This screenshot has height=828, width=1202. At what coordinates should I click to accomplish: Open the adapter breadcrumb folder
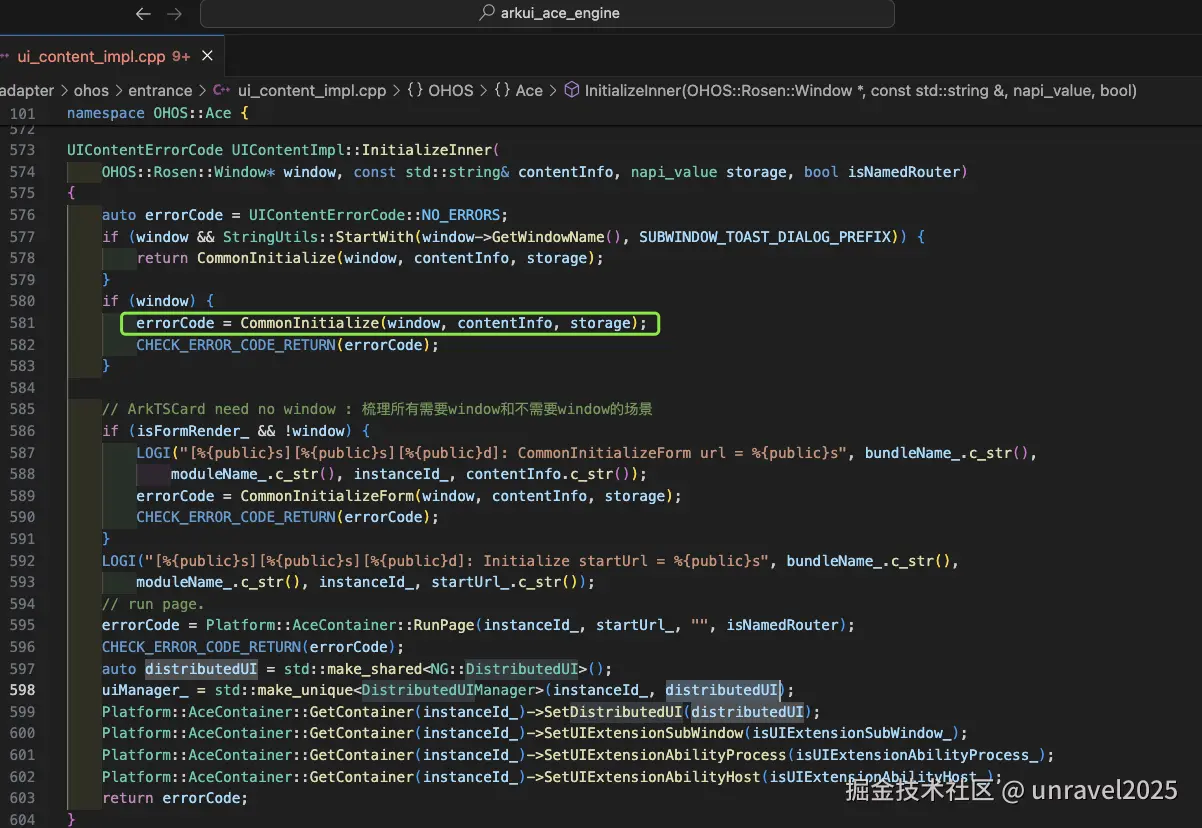coord(26,90)
